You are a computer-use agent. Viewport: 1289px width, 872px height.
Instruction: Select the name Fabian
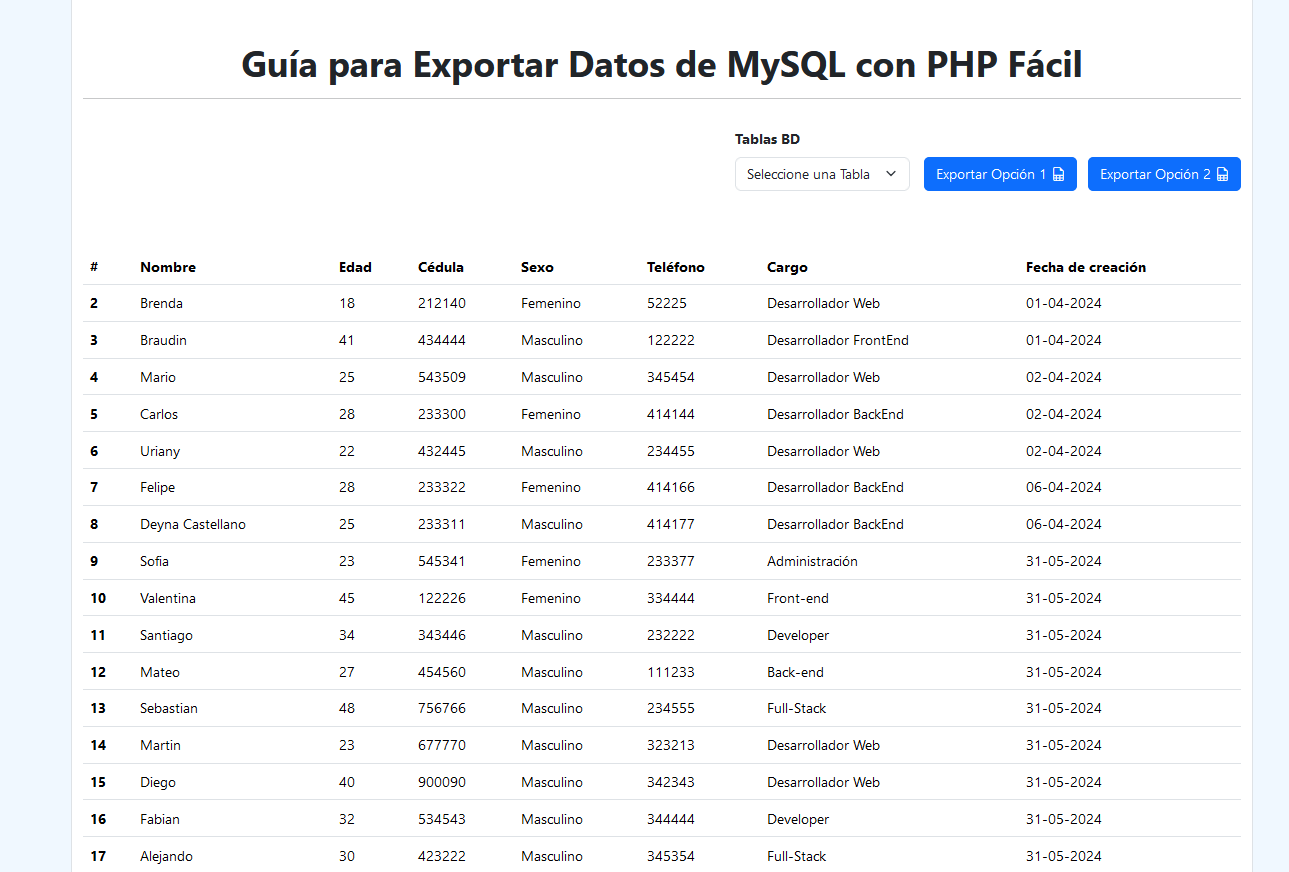pyautogui.click(x=160, y=819)
